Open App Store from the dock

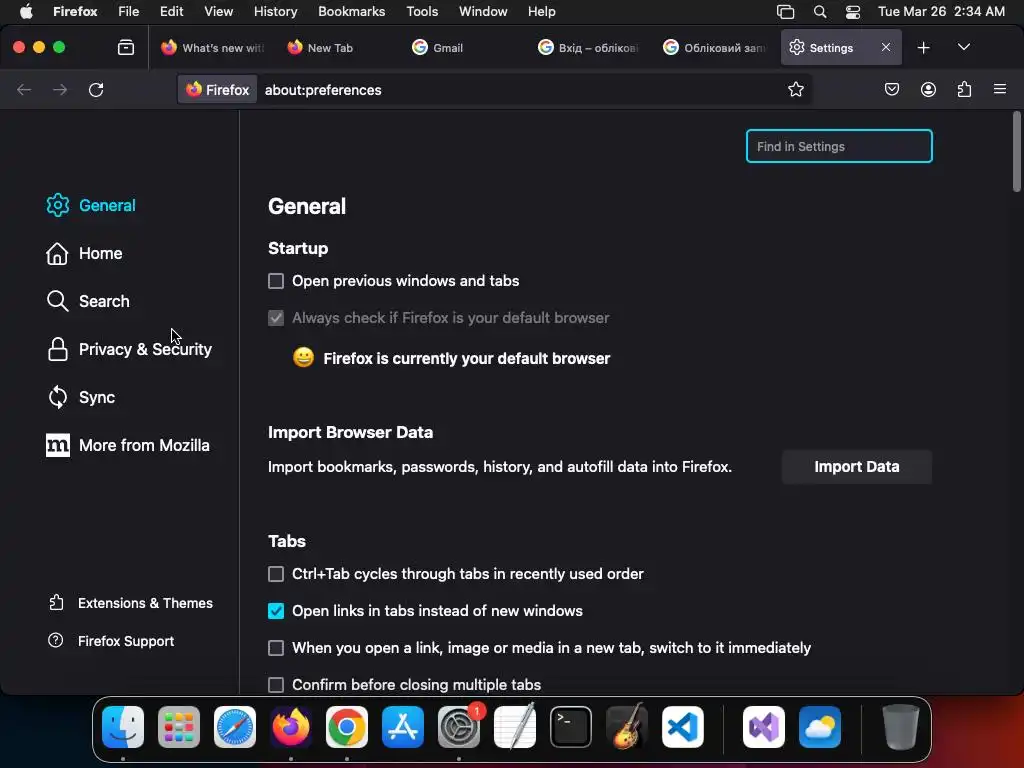pyautogui.click(x=403, y=727)
